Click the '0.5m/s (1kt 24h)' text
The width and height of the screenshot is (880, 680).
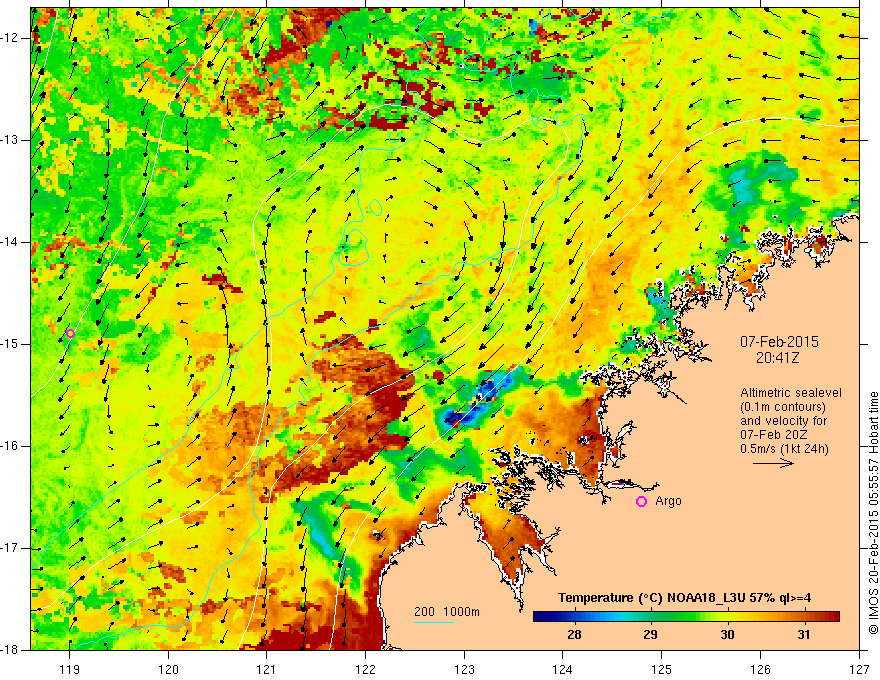[784, 449]
